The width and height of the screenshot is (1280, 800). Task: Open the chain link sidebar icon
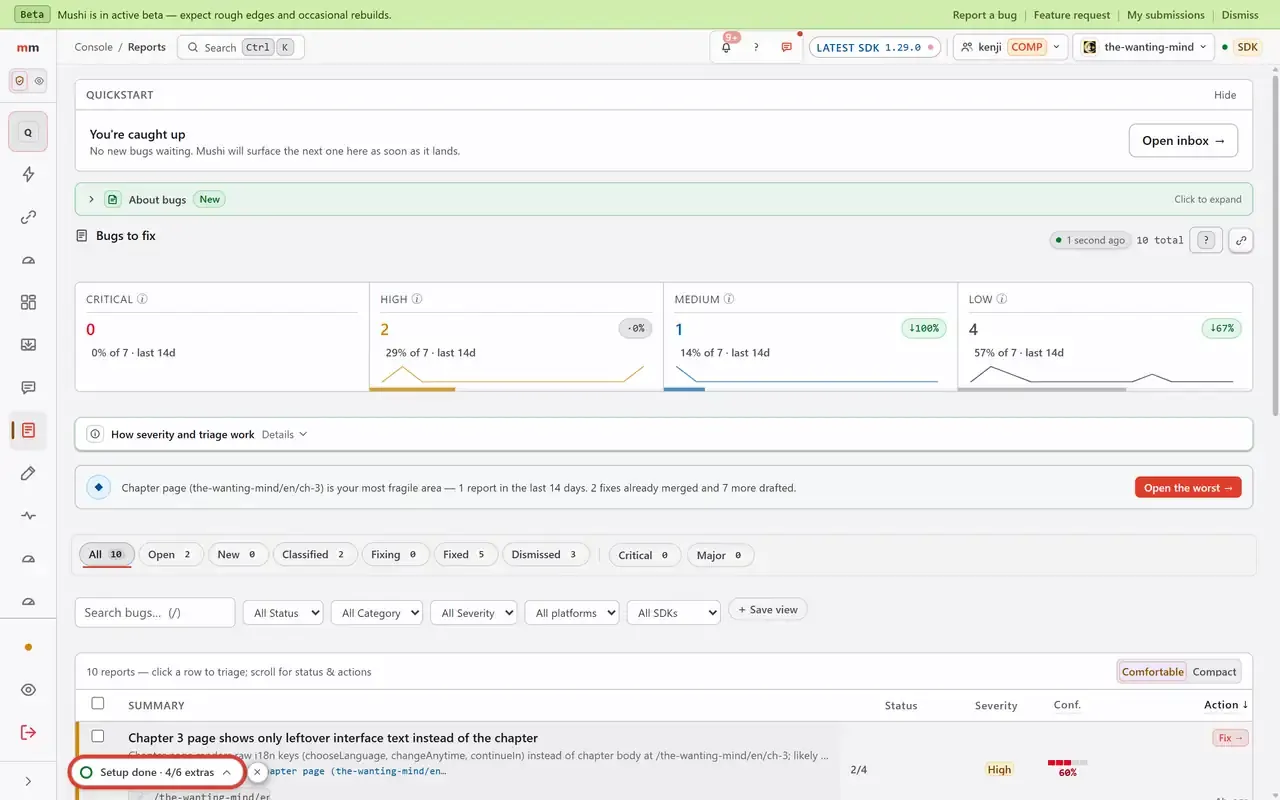click(28, 217)
